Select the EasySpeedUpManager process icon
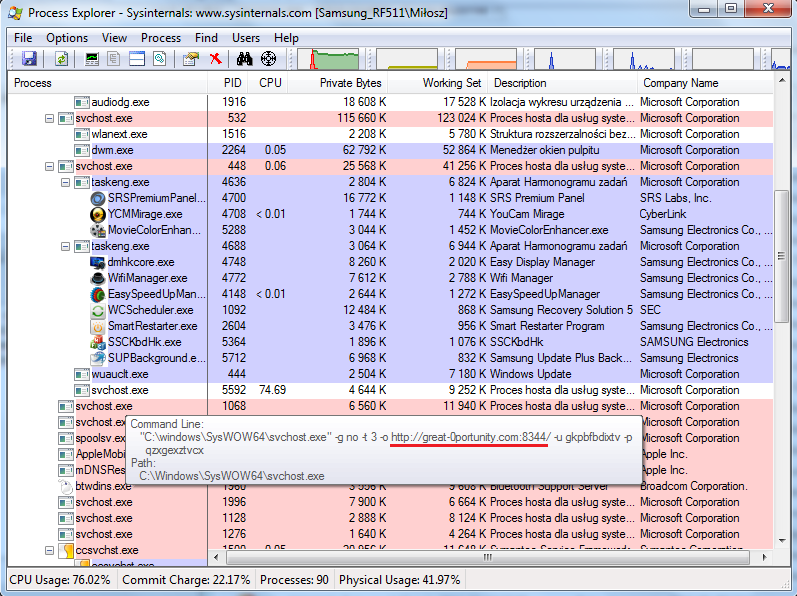The width and height of the screenshot is (797, 596). 98,294
